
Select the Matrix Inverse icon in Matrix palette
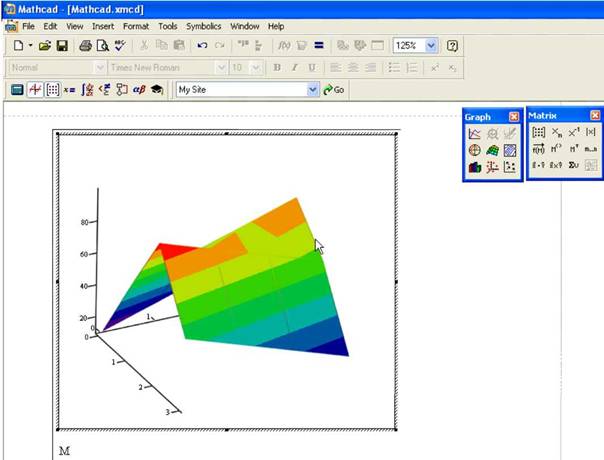[573, 133]
